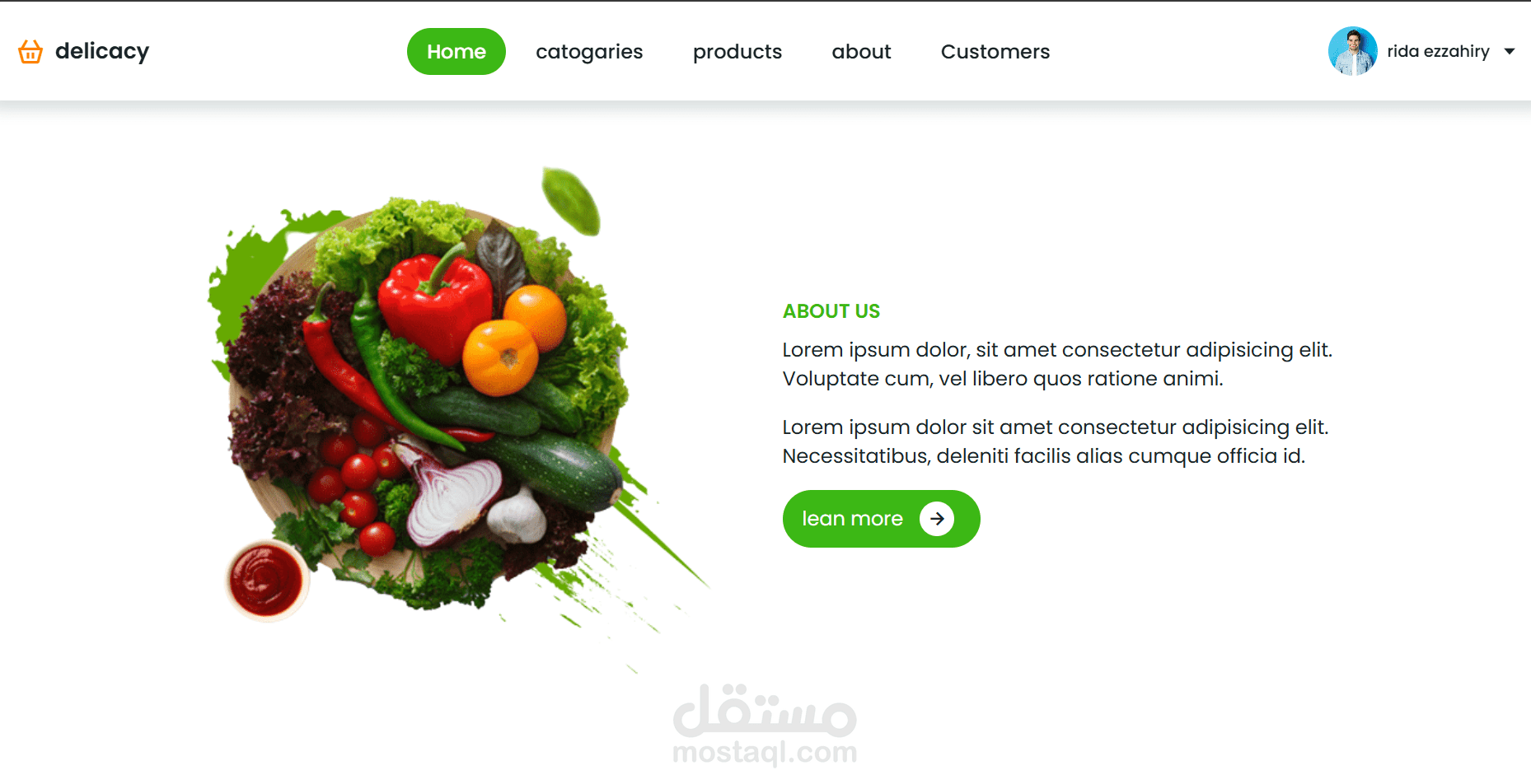The image size is (1531, 784).
Task: Go to the Home nav tab
Action: (x=456, y=51)
